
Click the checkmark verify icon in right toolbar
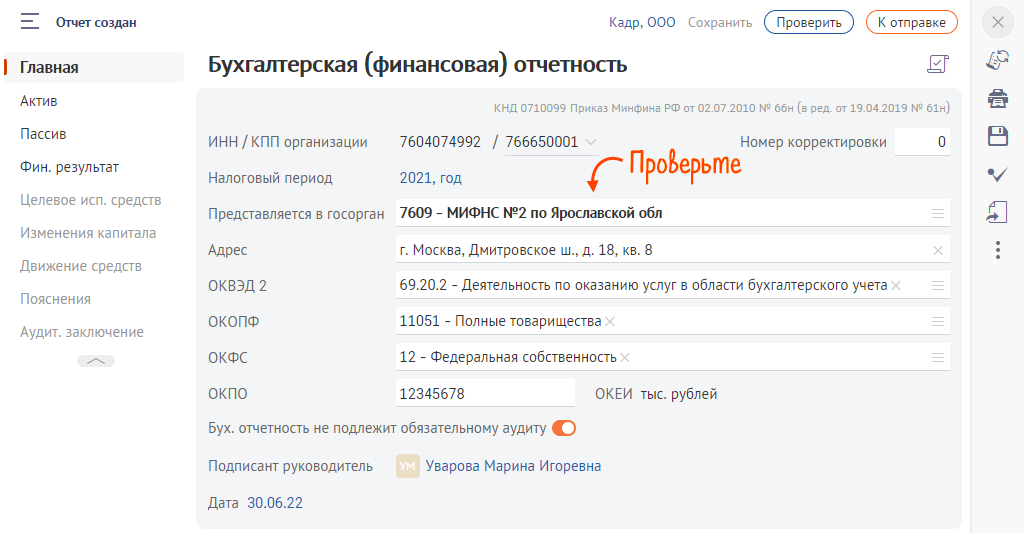[997, 174]
